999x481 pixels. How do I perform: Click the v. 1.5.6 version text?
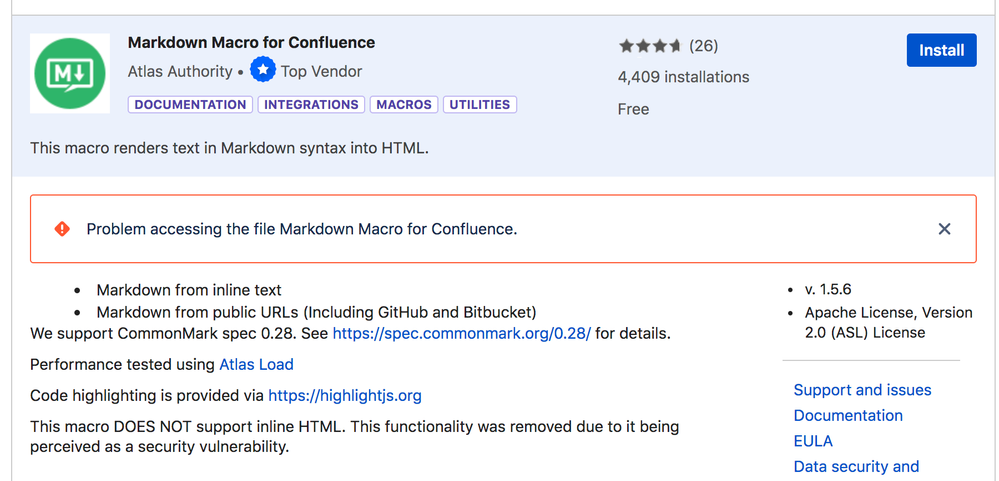[828, 289]
